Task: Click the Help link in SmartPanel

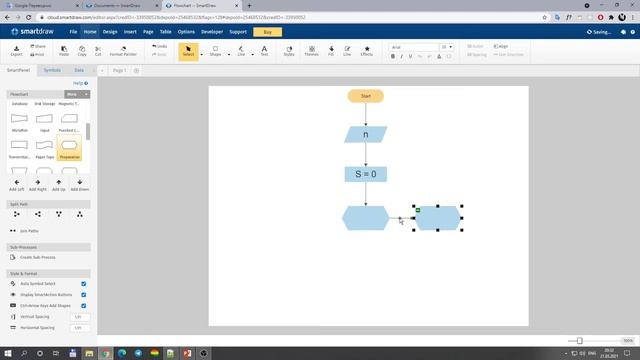Action: point(80,83)
